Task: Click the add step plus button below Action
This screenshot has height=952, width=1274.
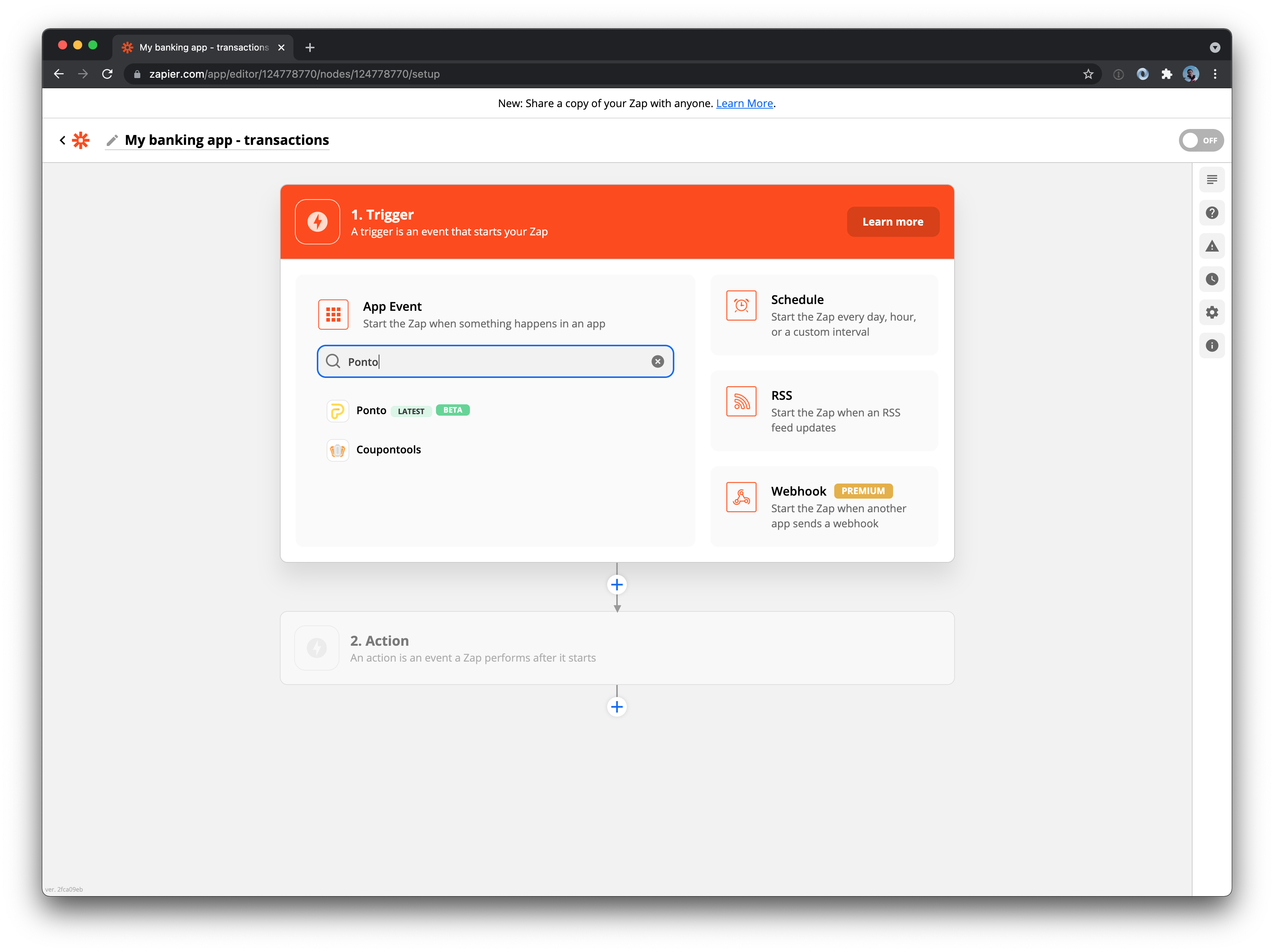Action: (617, 707)
